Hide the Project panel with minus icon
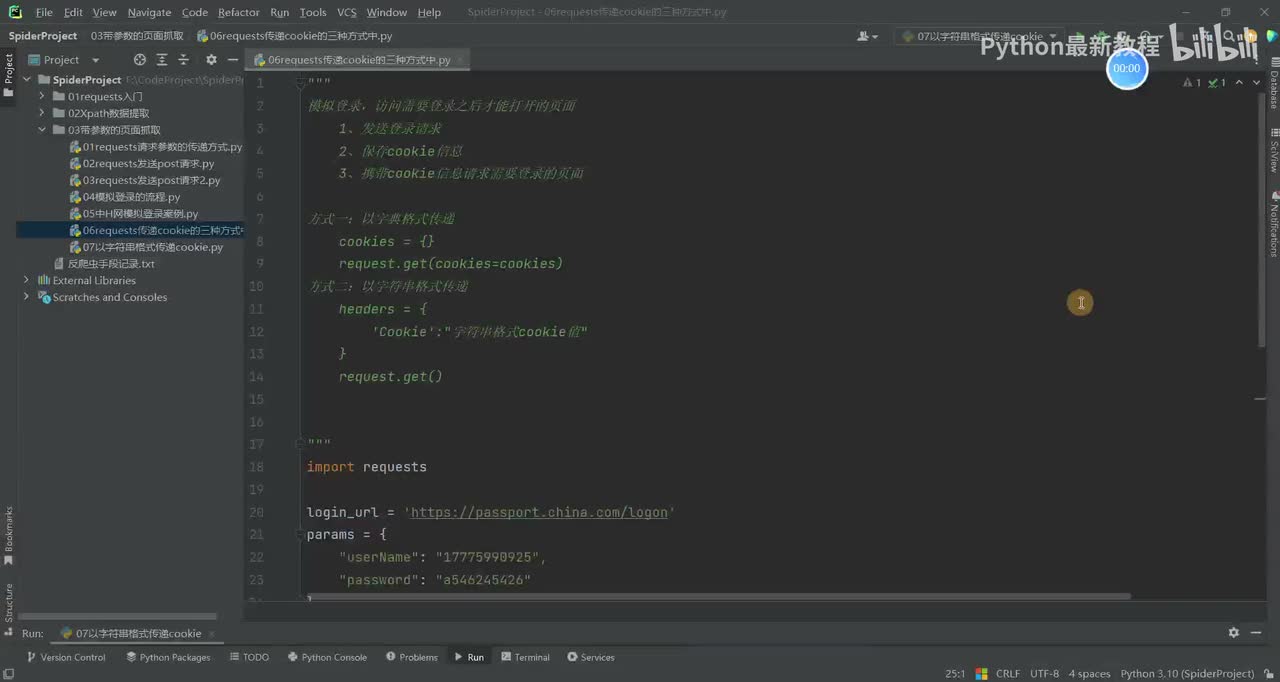This screenshot has width=1280, height=682. click(233, 60)
